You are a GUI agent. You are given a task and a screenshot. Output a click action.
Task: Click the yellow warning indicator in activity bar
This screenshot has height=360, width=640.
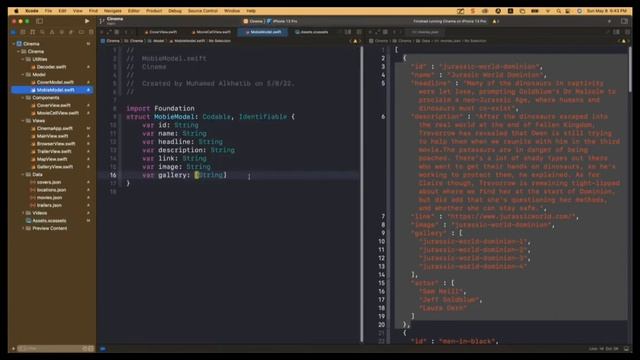[495, 21]
